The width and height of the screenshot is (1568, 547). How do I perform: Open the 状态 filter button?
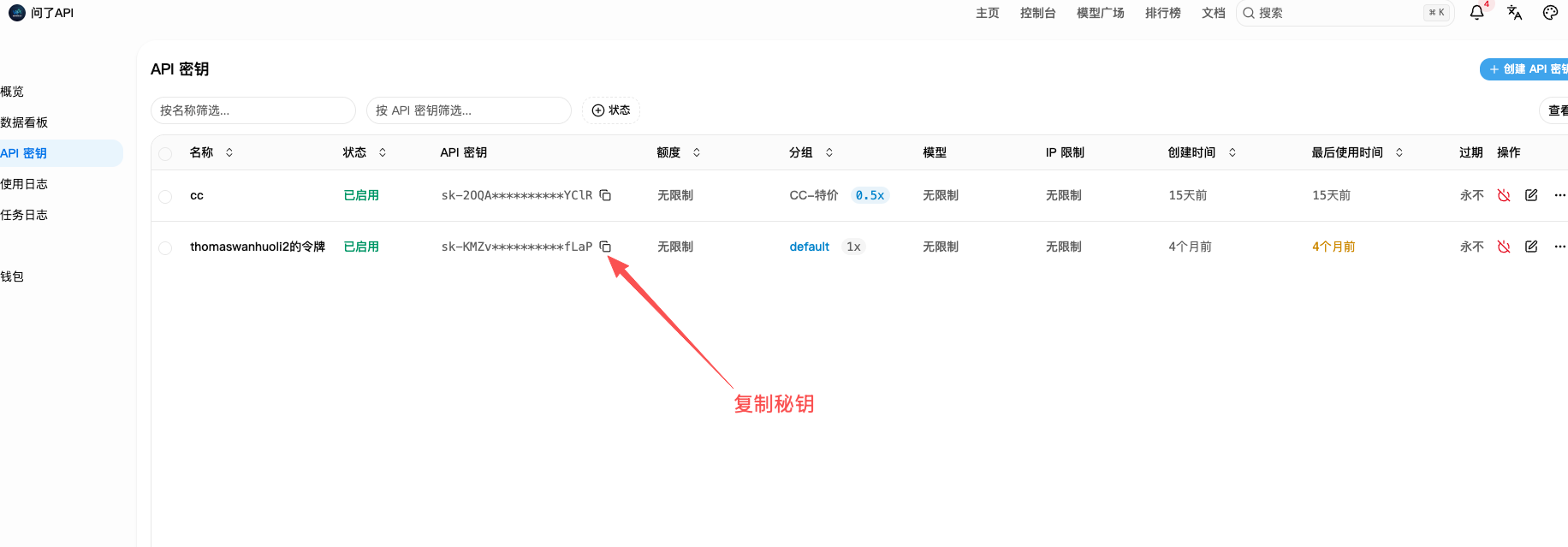pyautogui.click(x=611, y=110)
